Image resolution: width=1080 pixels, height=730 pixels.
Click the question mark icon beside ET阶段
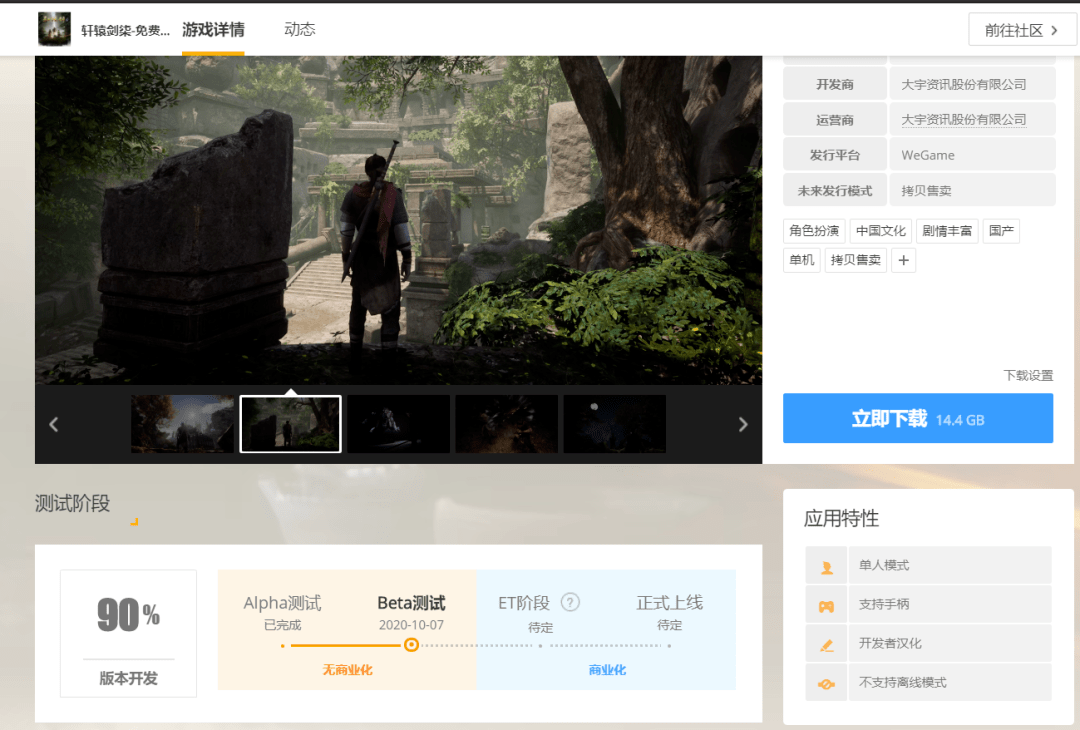click(x=570, y=603)
